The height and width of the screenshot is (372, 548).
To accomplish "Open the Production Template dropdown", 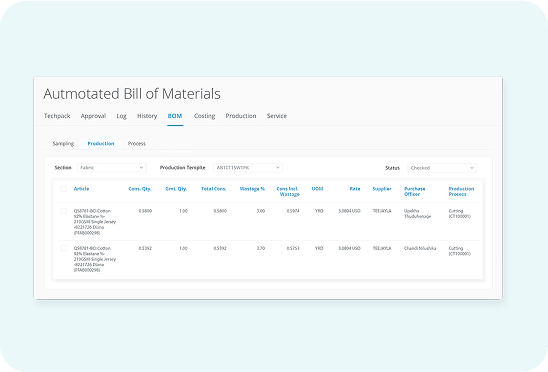I will [248, 168].
